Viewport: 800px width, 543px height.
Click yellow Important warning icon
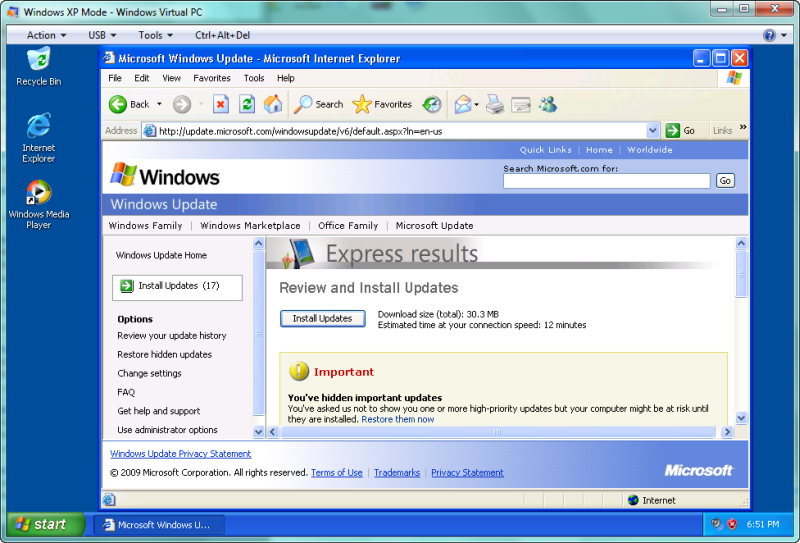(299, 371)
